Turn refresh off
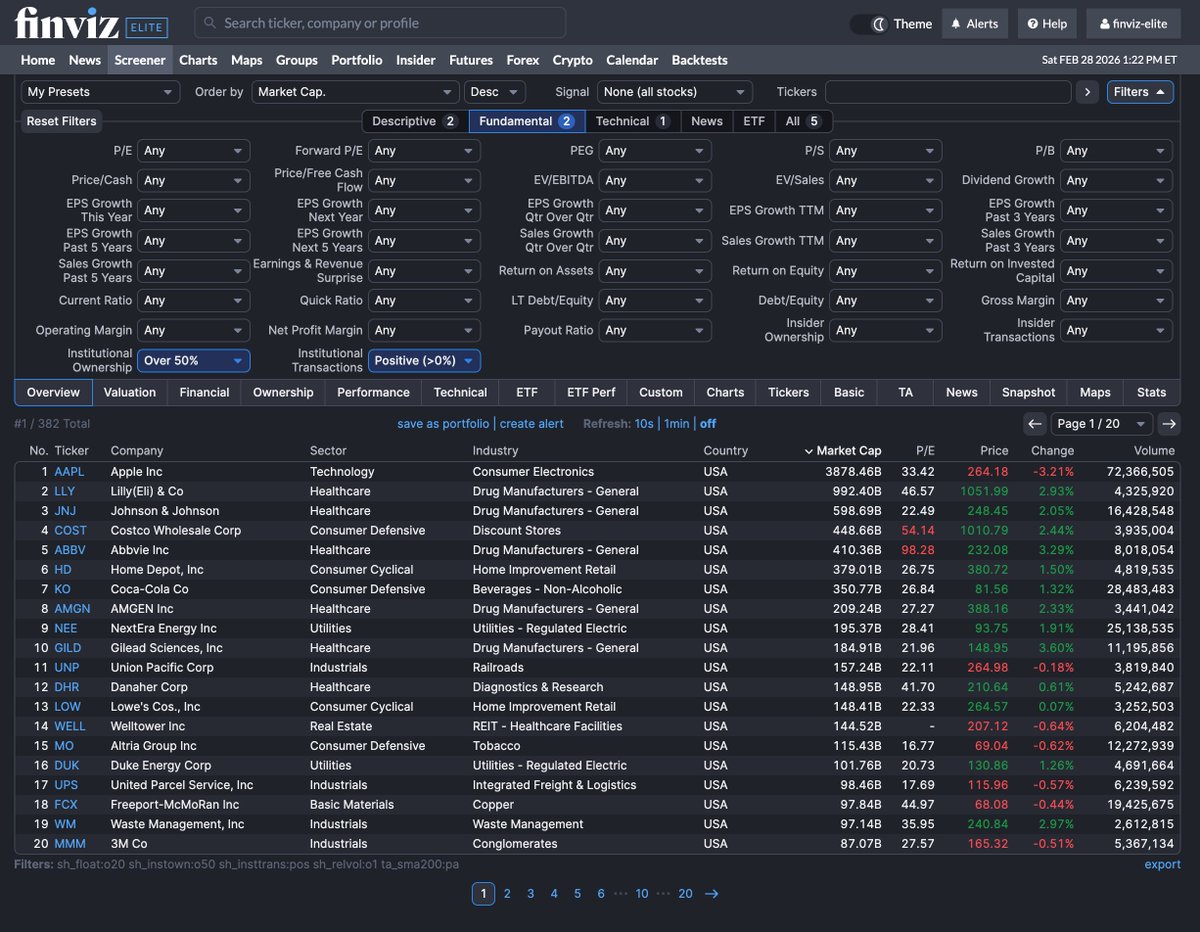1200x932 pixels. click(x=708, y=424)
